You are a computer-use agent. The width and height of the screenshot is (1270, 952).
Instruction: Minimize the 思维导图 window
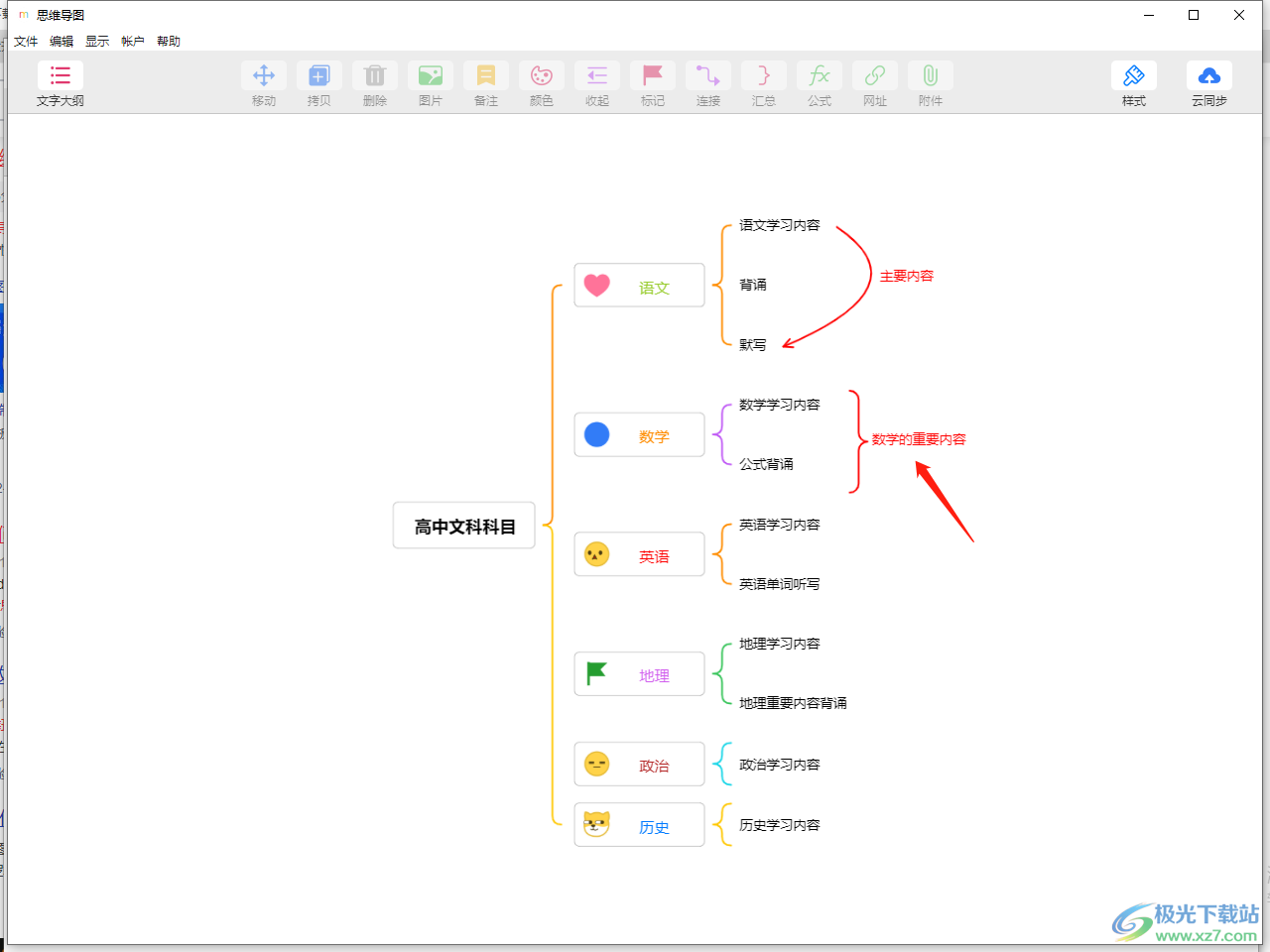pos(1149,15)
